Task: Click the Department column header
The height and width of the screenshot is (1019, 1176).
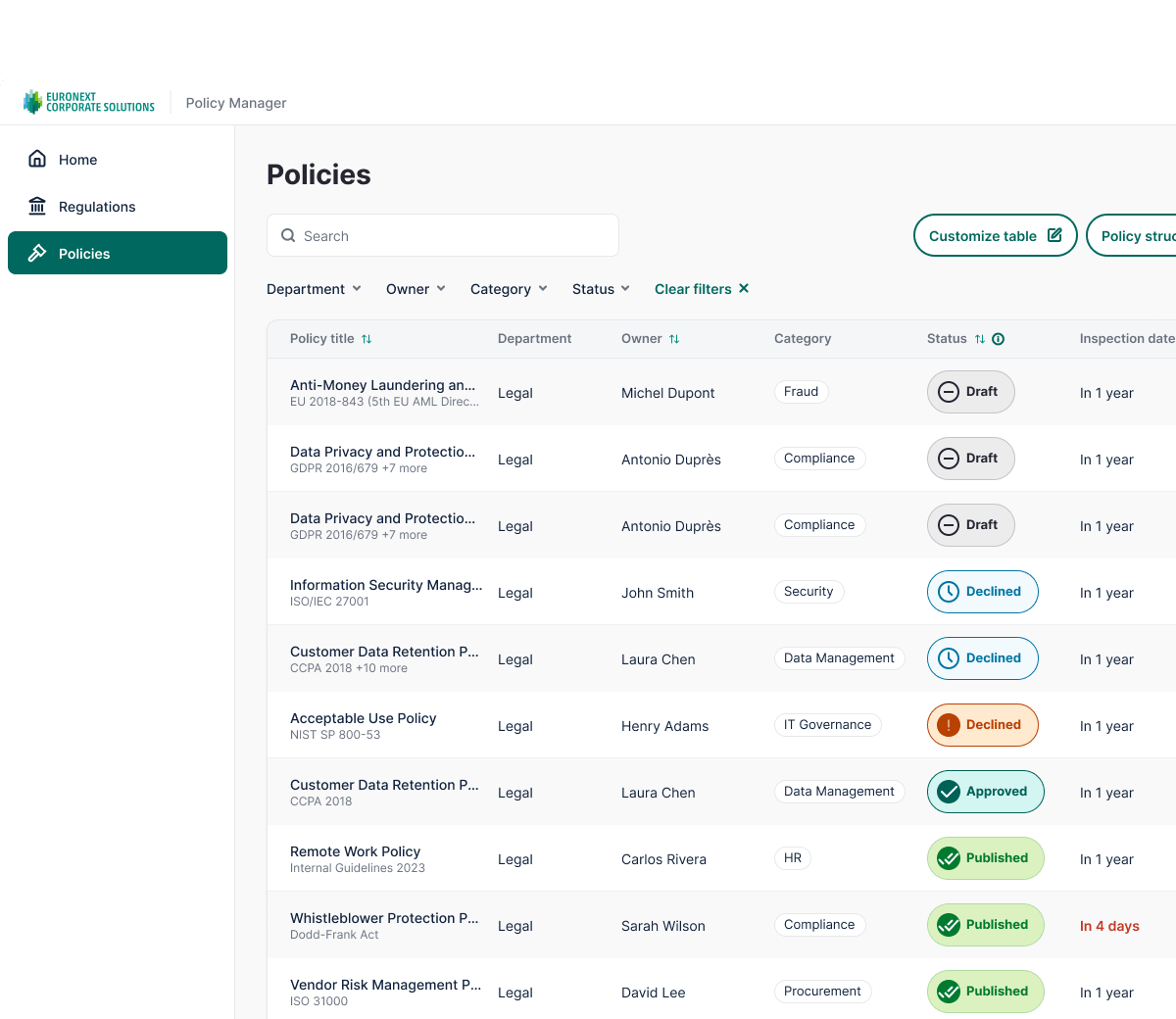Action: pos(534,338)
